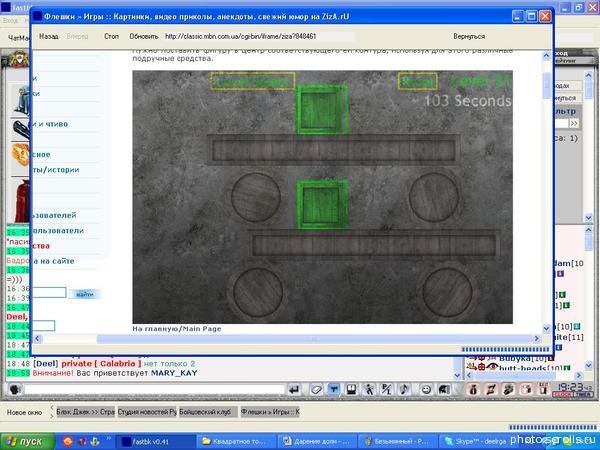Click the upper long wooden plank
The width and height of the screenshot is (600, 450).
click(x=334, y=150)
